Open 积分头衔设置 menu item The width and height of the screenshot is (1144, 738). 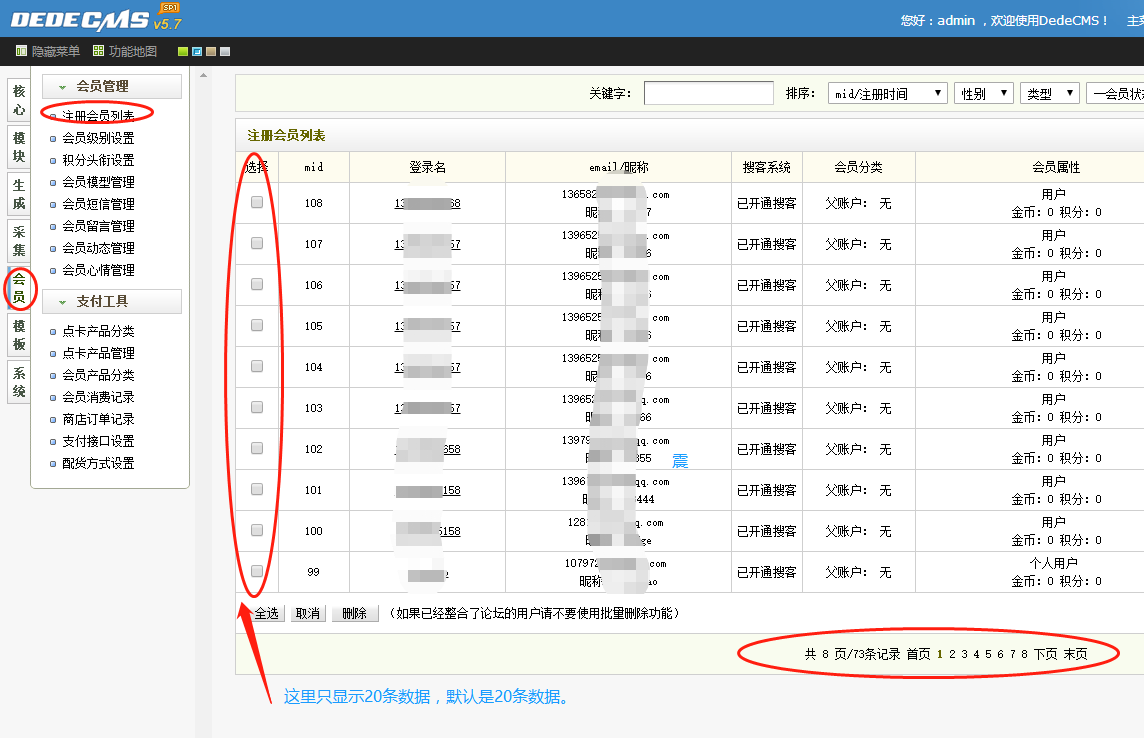(x=98, y=160)
